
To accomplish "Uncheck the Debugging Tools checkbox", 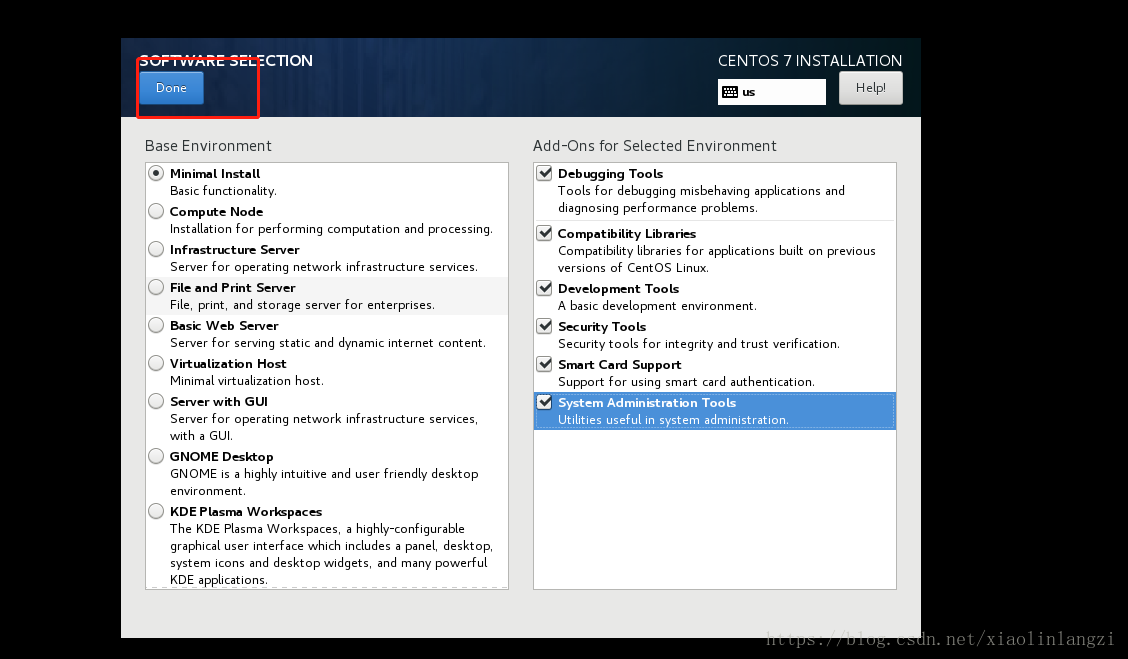I will (x=545, y=174).
